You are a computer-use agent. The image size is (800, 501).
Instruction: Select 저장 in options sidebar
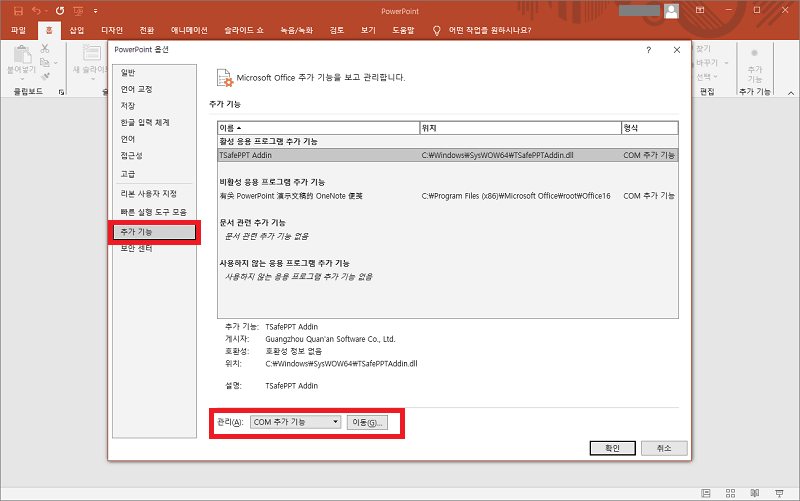pos(154,106)
